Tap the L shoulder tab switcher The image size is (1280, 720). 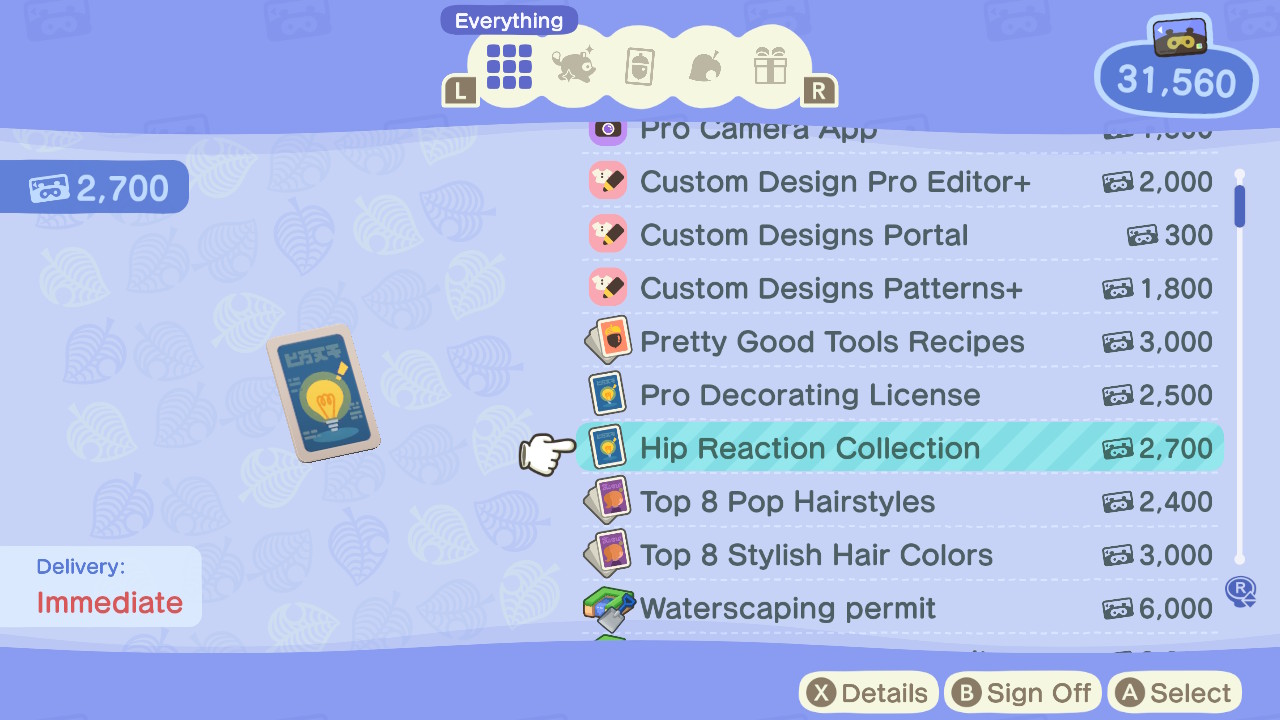[460, 92]
